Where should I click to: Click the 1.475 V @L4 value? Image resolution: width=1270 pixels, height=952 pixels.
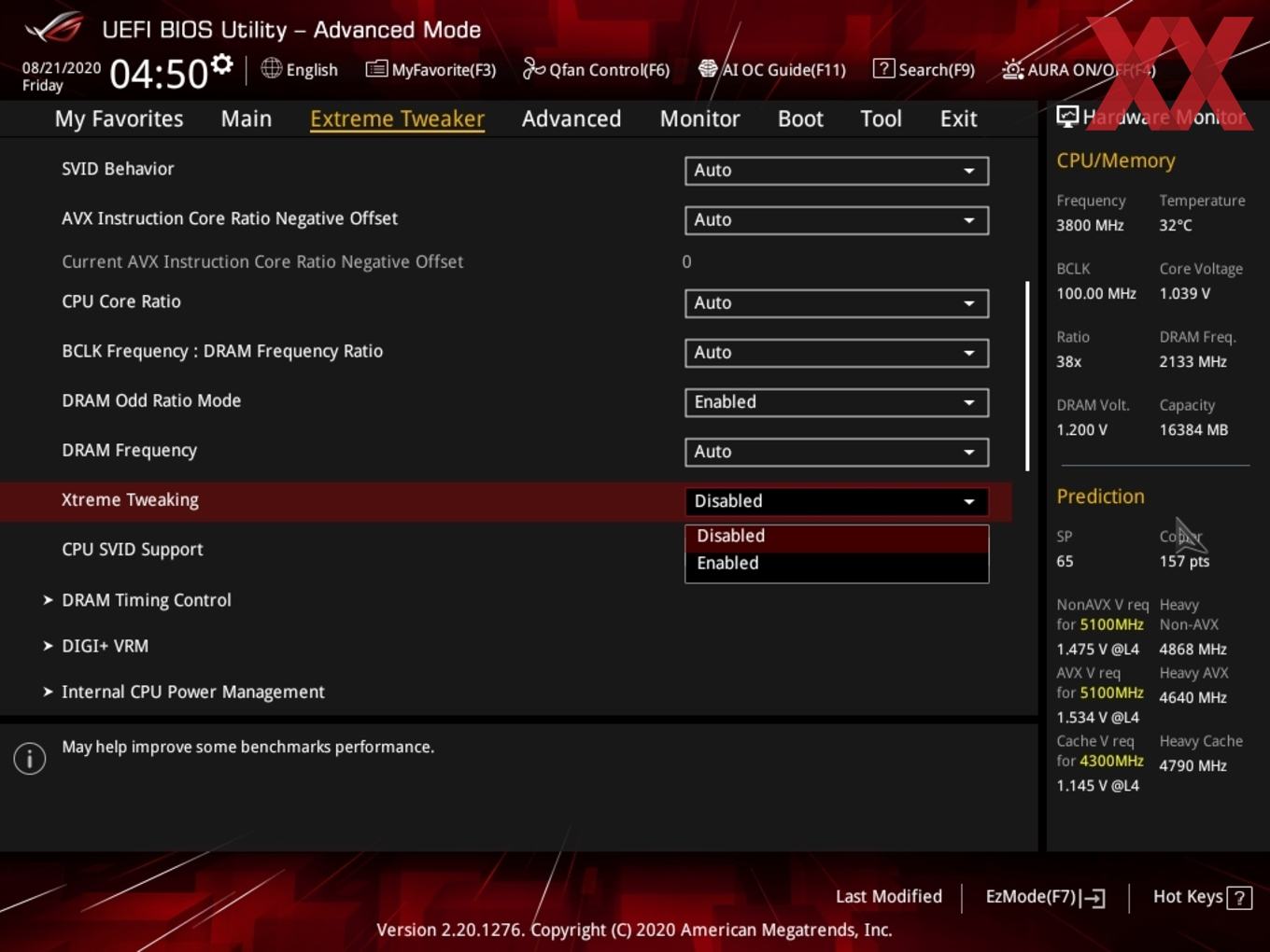point(1097,649)
